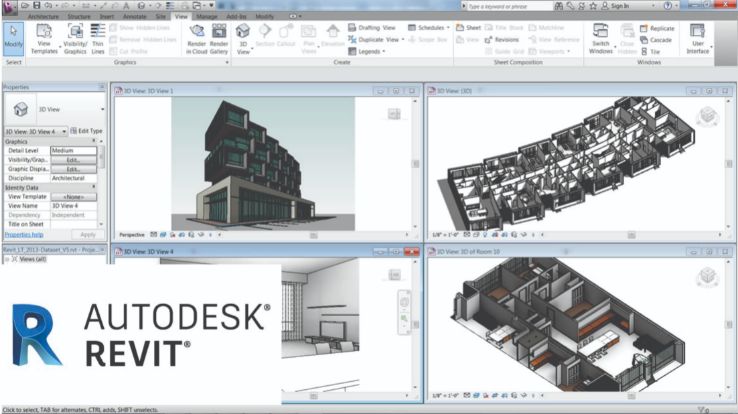The height and width of the screenshot is (414, 738).
Task: Click the Open folder quick access icon
Action: (25, 6)
